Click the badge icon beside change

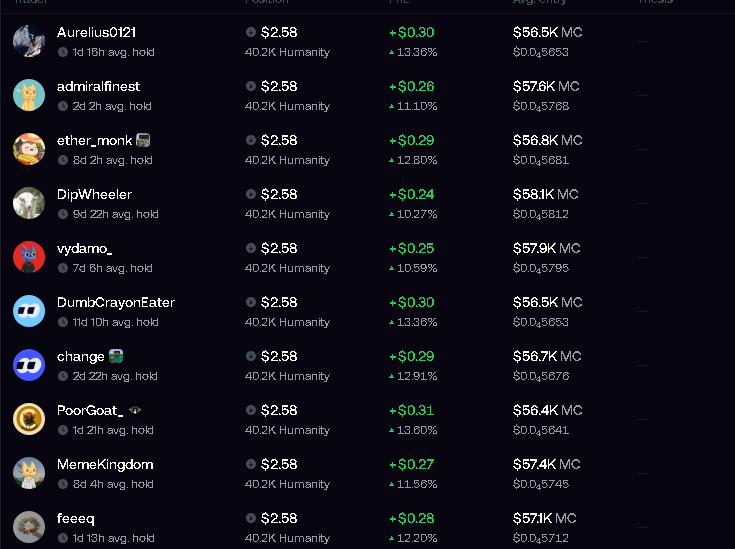(x=116, y=356)
